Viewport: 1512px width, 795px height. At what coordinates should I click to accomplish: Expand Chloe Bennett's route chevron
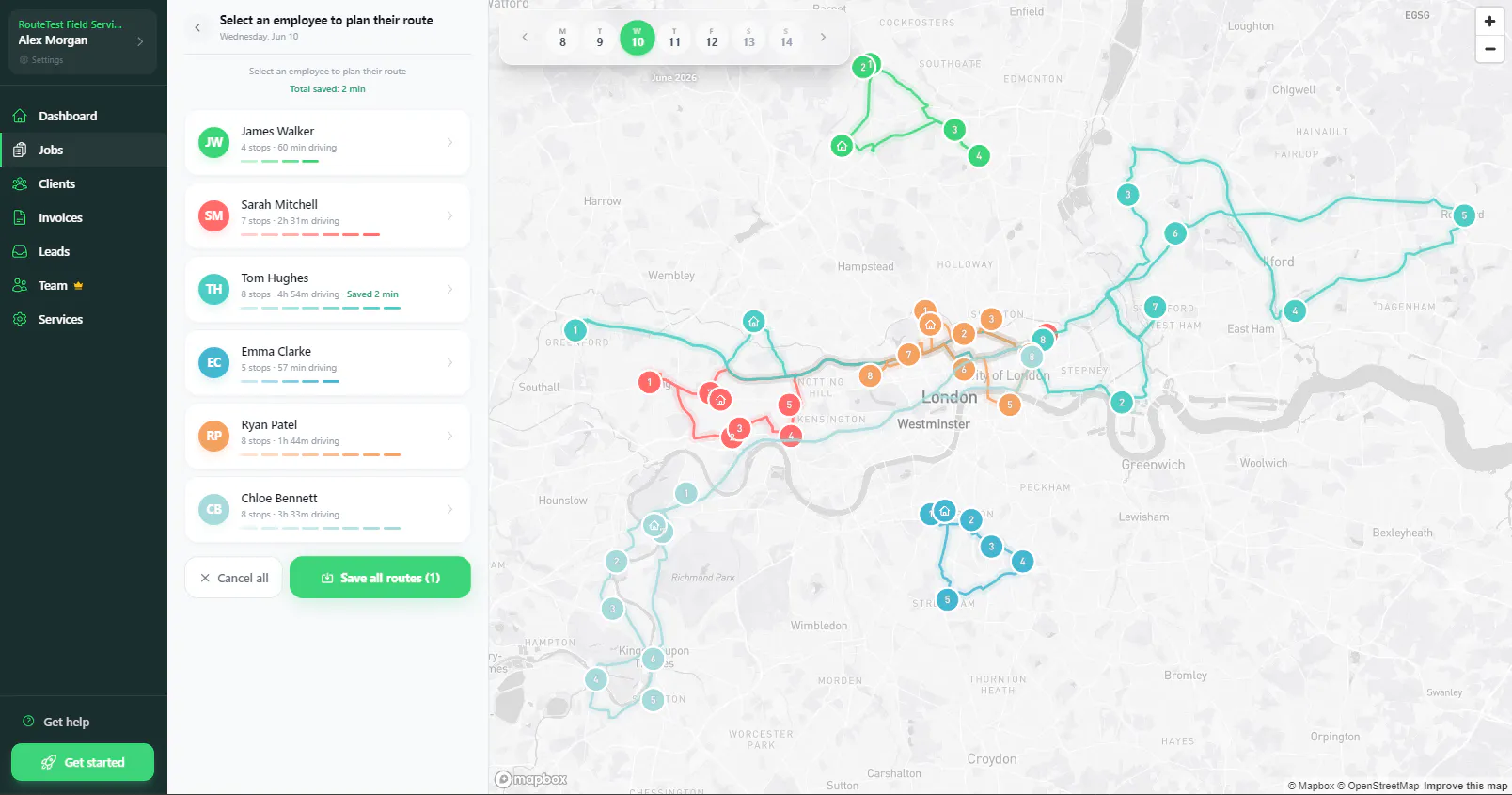tap(449, 509)
